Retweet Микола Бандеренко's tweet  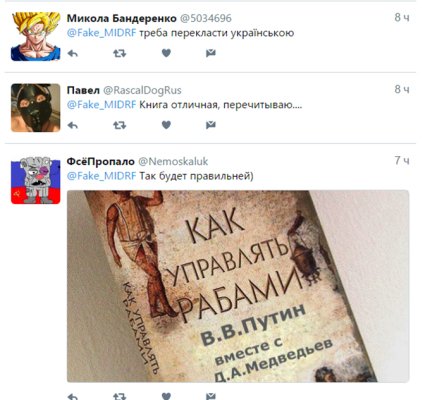point(119,53)
